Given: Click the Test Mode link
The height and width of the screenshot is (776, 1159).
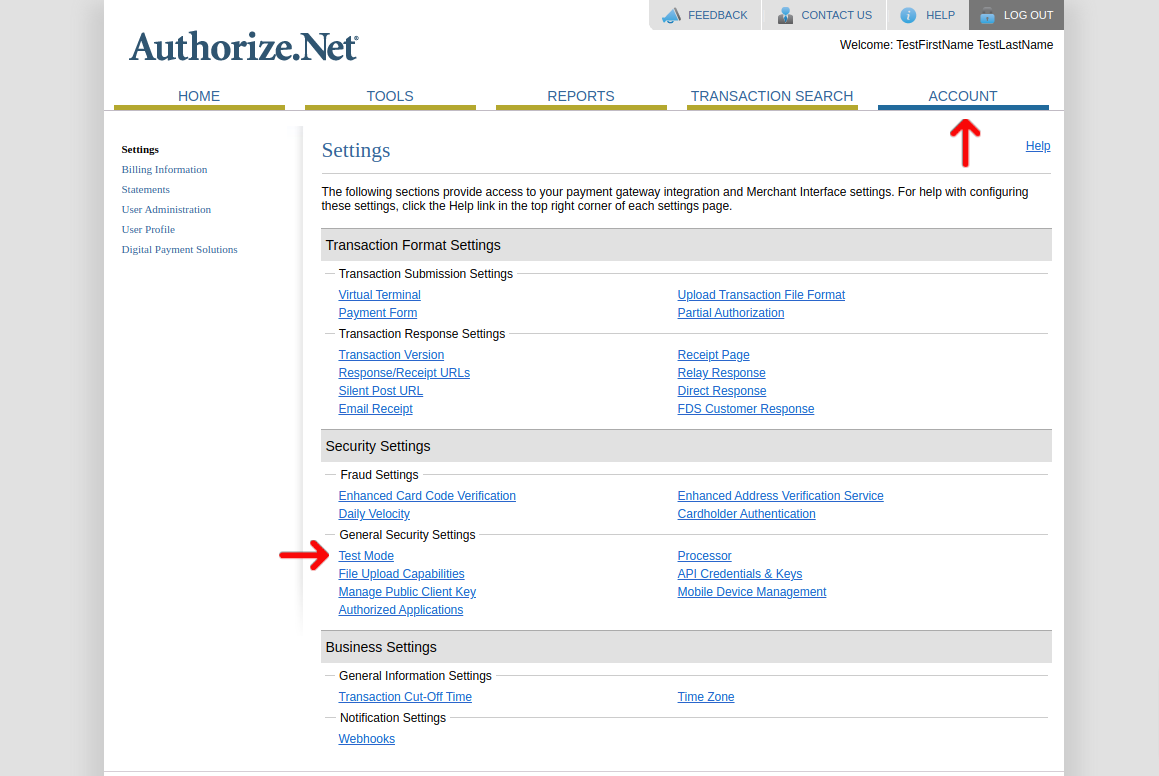Looking at the screenshot, I should tap(366, 556).
